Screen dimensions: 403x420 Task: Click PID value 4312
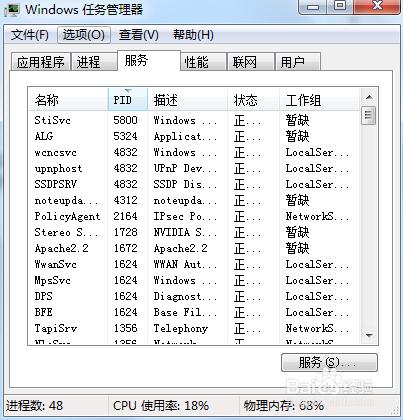pos(125,200)
